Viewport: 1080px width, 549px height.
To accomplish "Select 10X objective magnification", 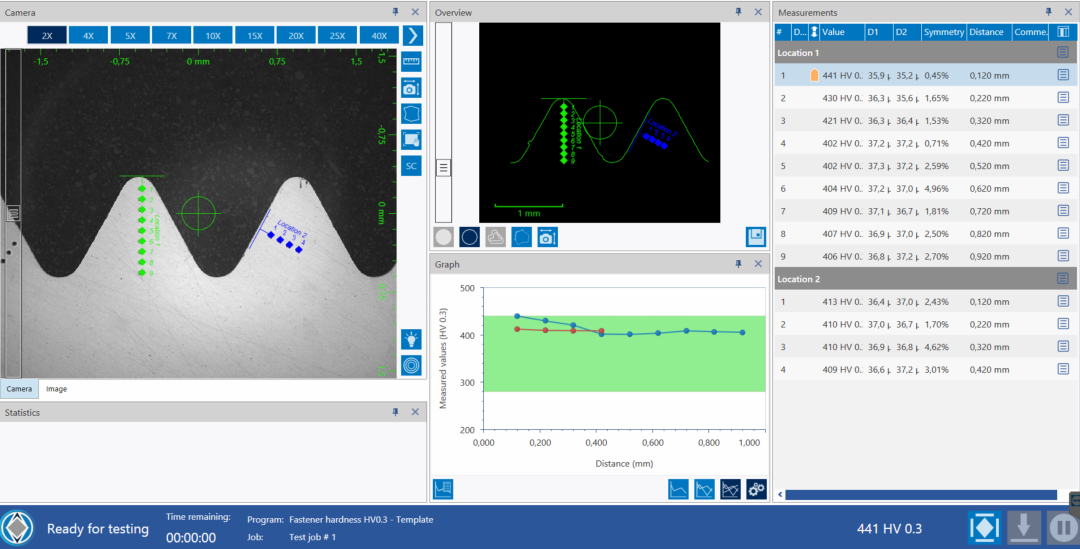I will click(213, 35).
